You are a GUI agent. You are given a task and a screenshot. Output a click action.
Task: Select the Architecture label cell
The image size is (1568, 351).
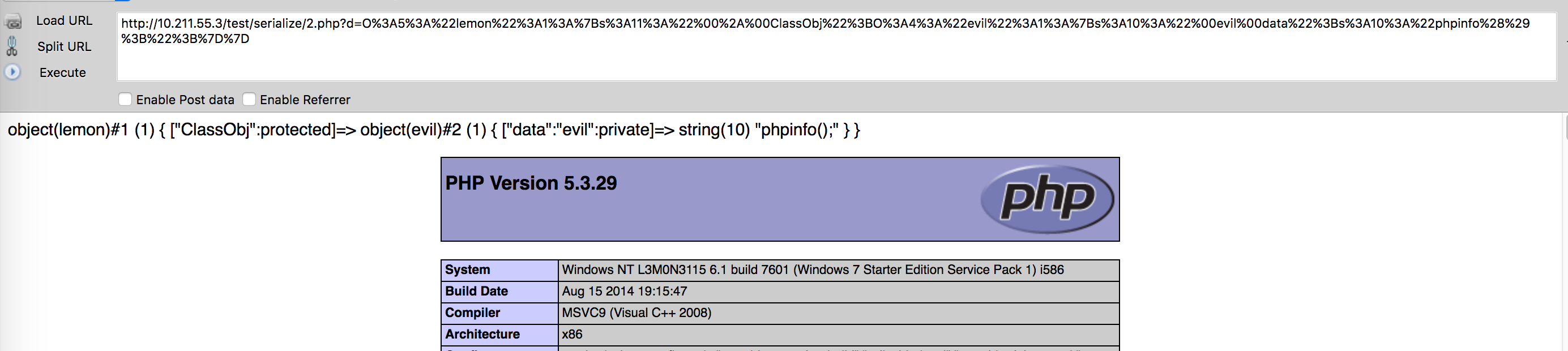[499, 334]
